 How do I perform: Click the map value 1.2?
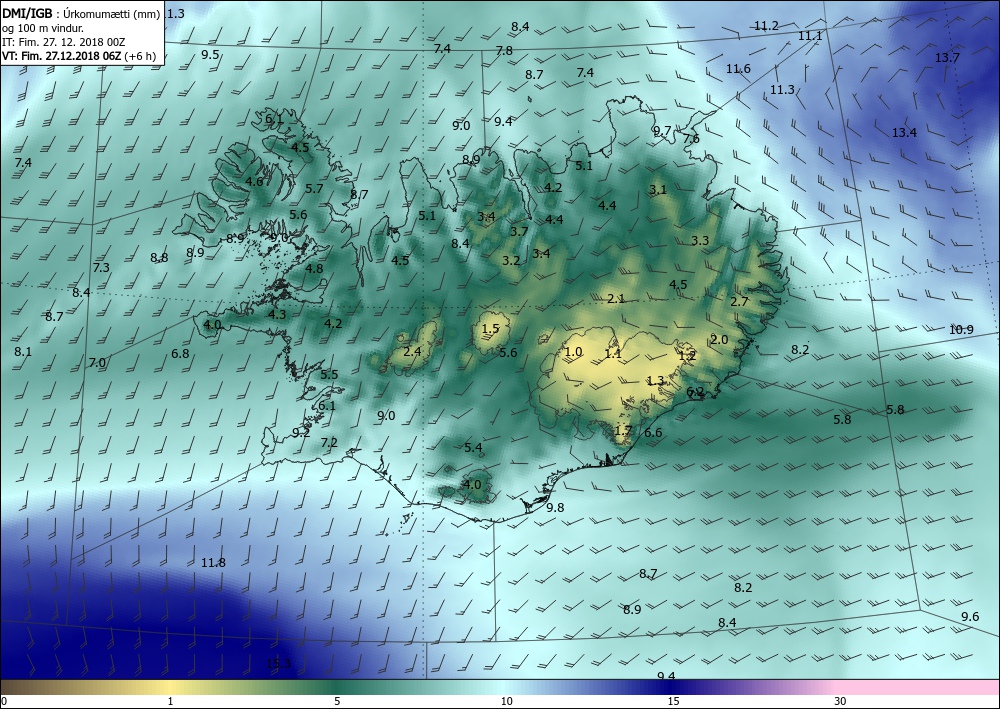click(x=687, y=356)
